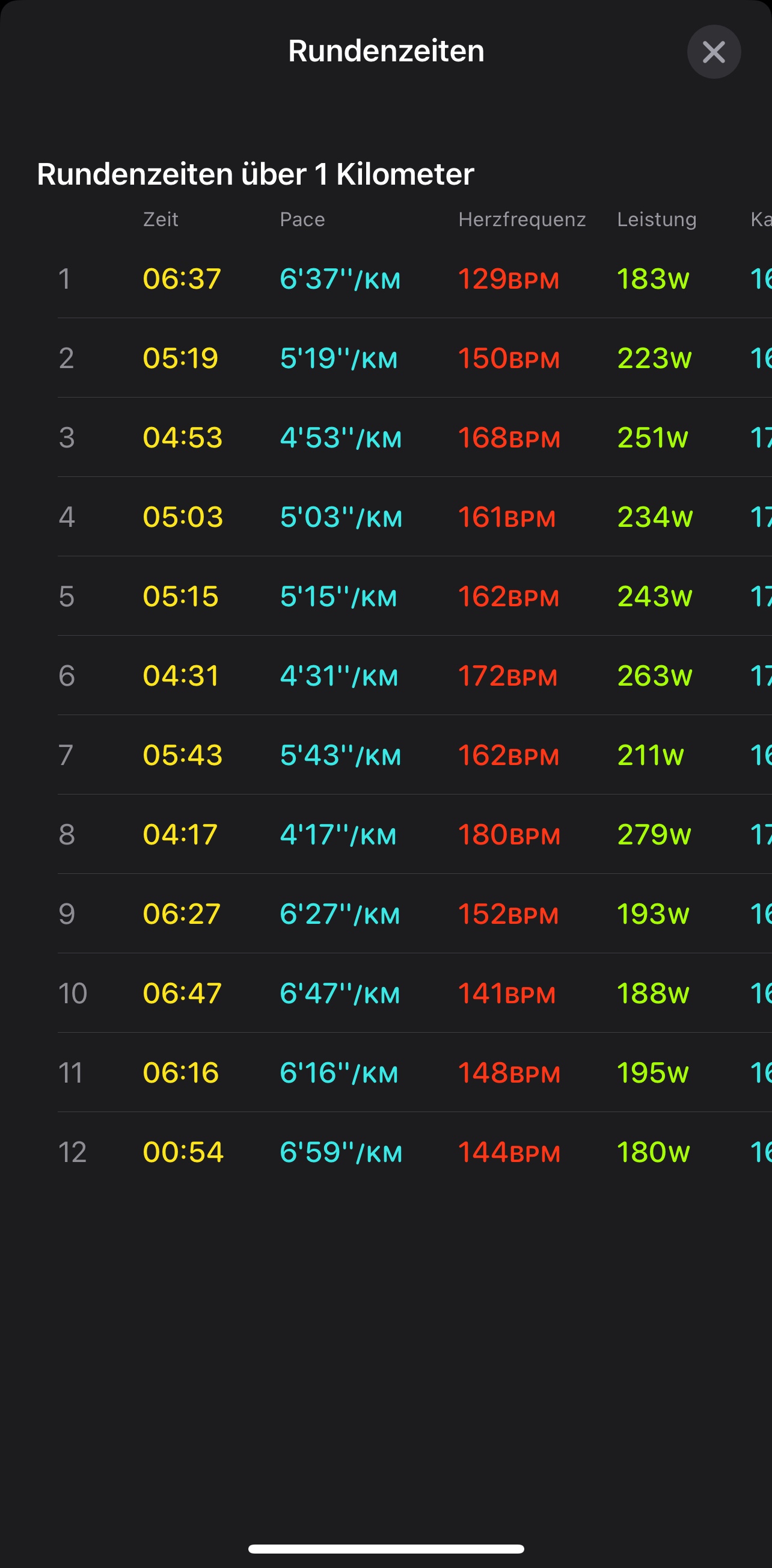Tap the 148BPM heart rate value
The image size is (772, 1568).
(509, 1072)
